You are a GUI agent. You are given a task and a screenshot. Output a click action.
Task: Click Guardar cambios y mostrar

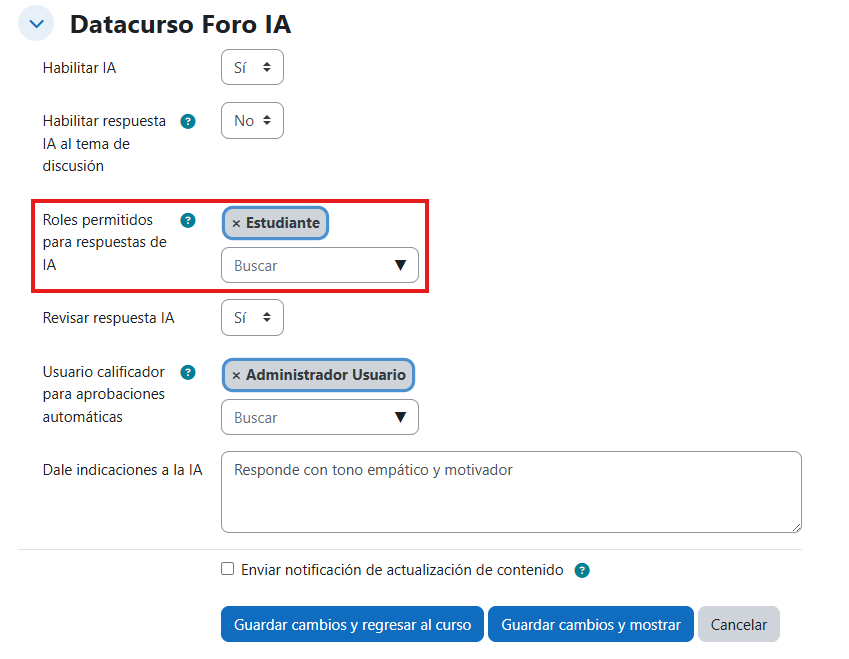[590, 623]
